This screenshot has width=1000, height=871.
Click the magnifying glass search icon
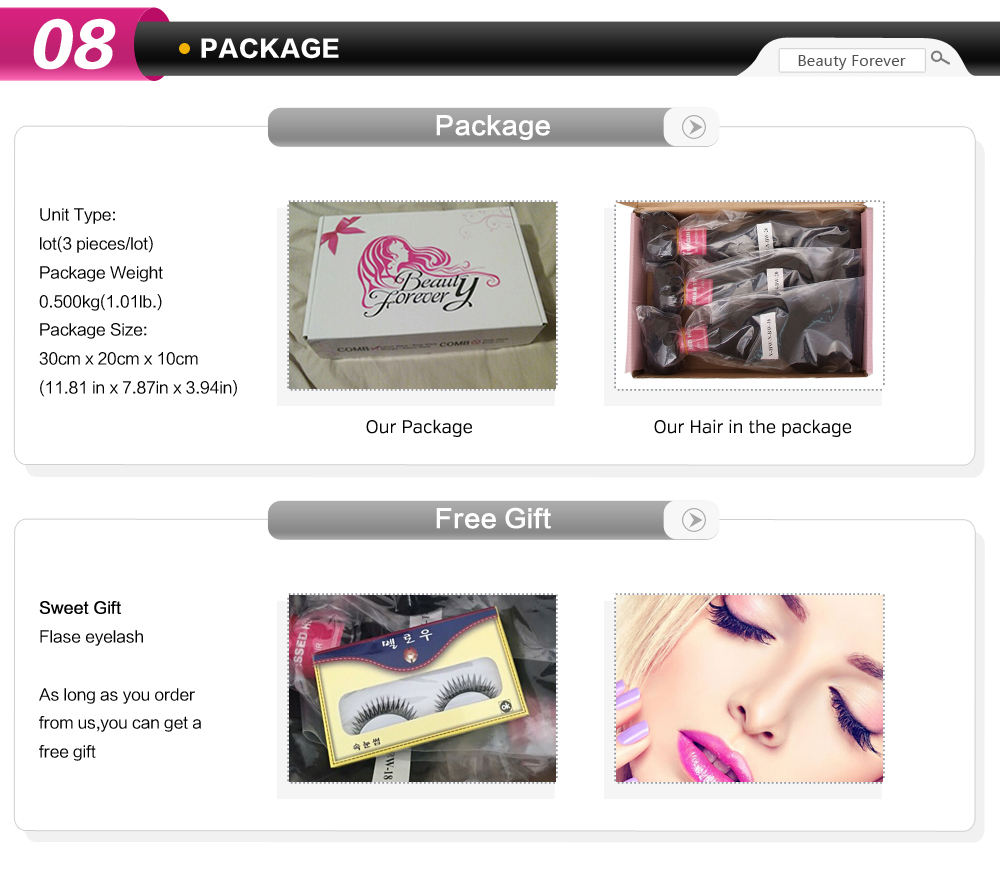pos(939,58)
